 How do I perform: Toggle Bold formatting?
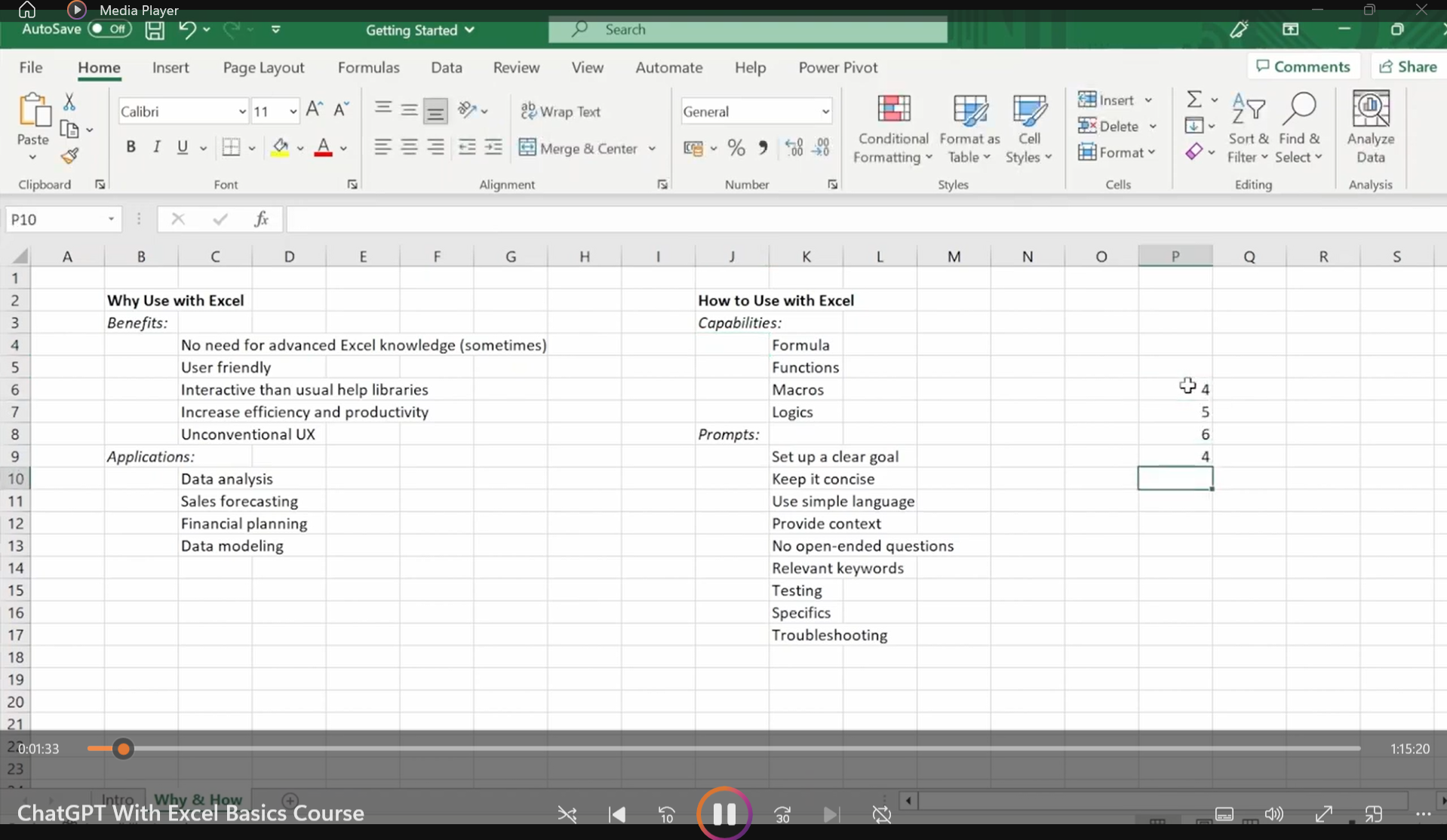click(131, 148)
